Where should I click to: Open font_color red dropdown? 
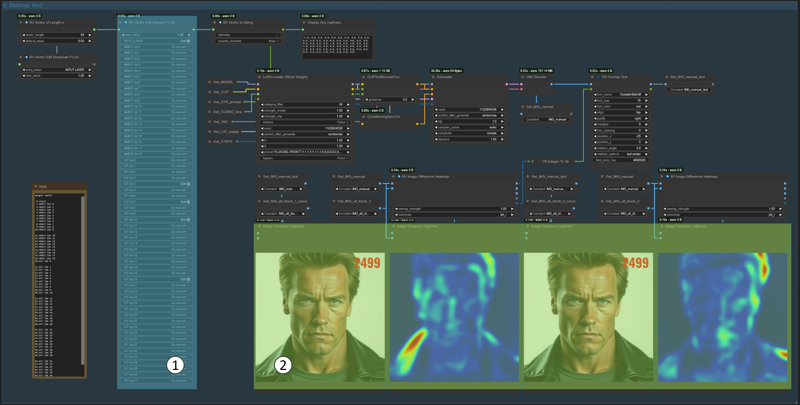[621, 107]
